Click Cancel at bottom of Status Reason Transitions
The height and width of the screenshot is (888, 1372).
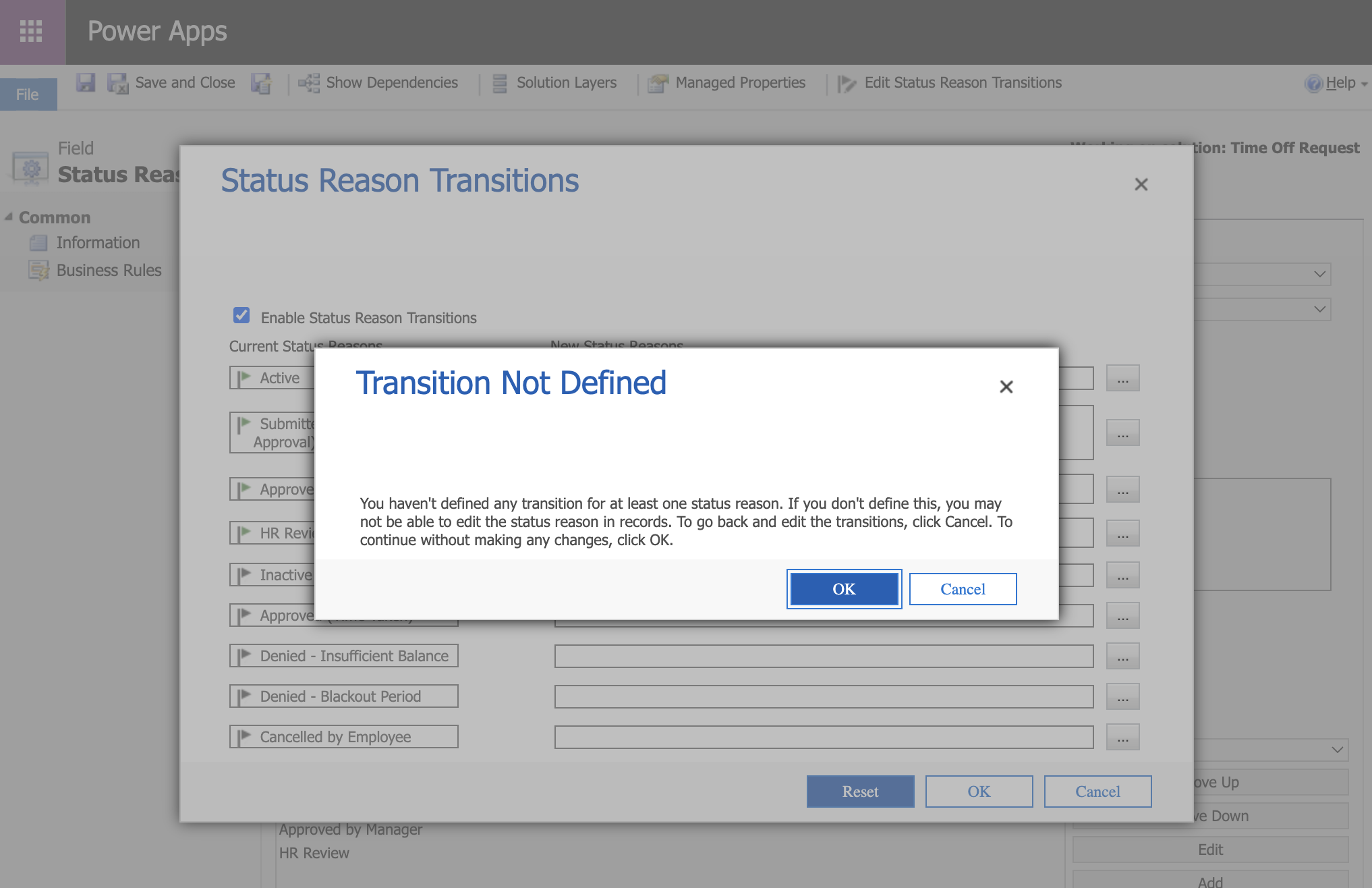coord(1097,792)
